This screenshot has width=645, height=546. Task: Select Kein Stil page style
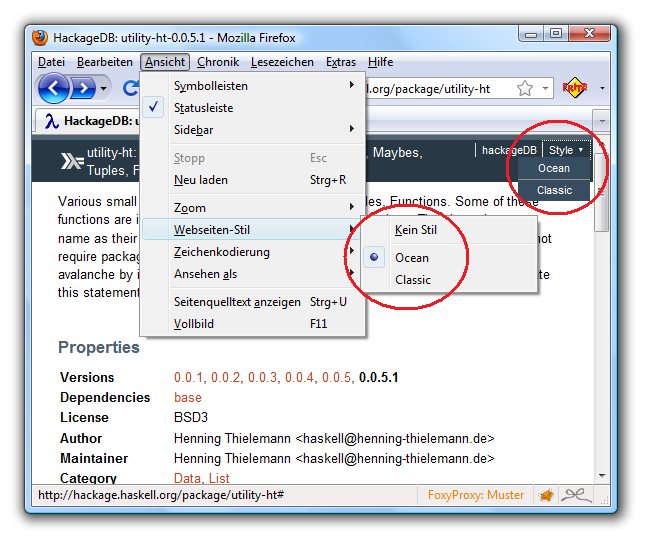[449, 230]
